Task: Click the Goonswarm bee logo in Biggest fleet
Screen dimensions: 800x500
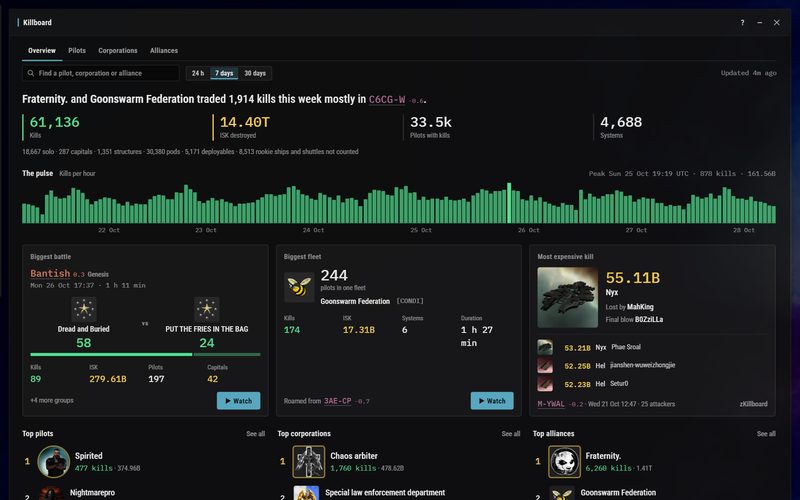Action: [x=299, y=287]
